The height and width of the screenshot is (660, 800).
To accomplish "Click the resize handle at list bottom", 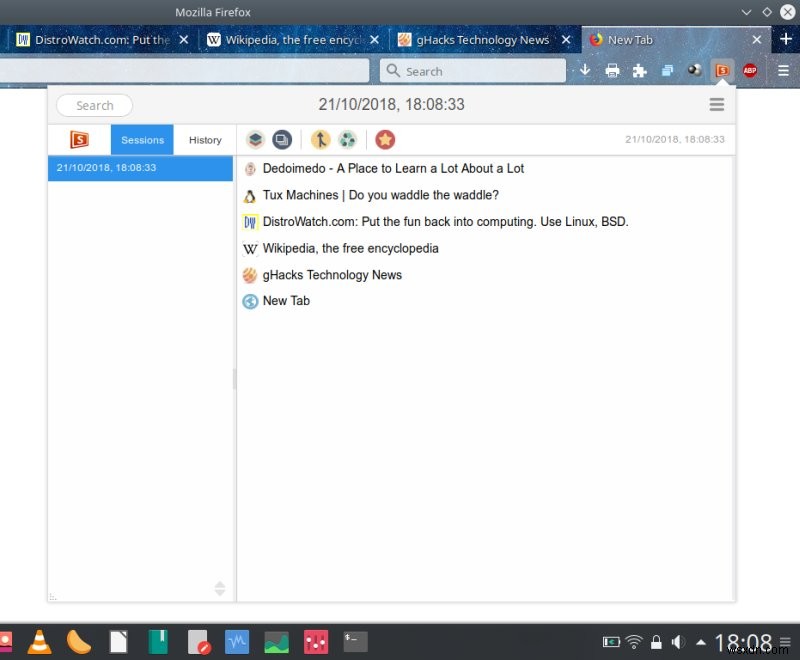I will (219, 588).
